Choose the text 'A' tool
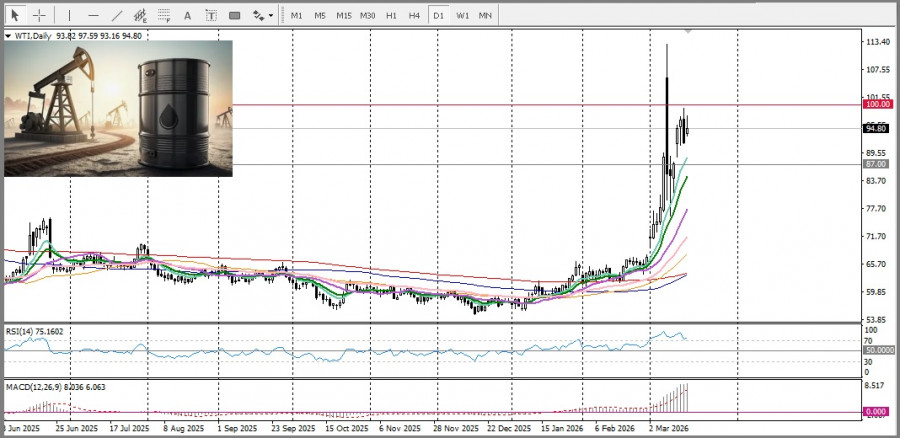 pos(187,15)
